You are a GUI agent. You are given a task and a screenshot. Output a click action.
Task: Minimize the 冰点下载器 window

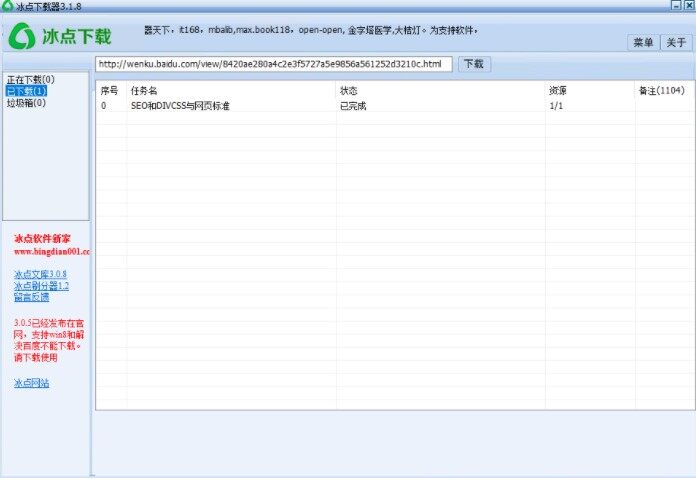676,5
